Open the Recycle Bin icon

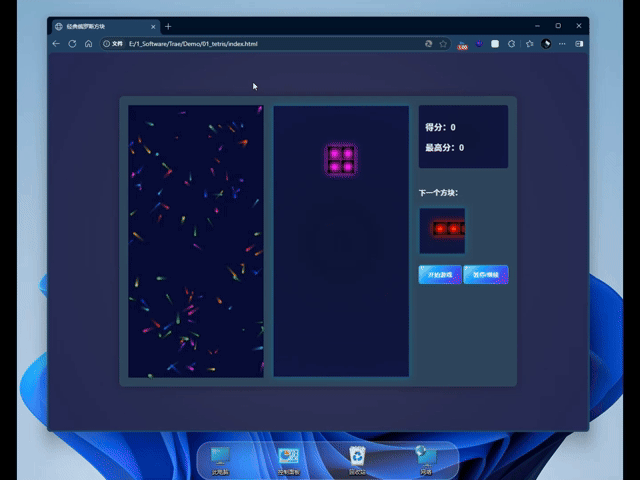click(x=357, y=461)
